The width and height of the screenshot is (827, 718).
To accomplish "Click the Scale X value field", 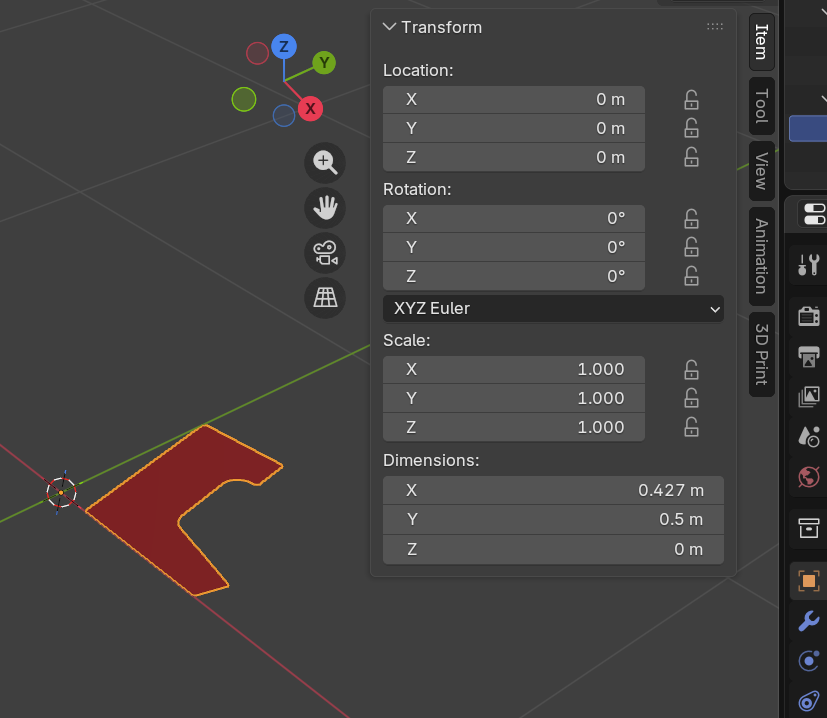I will [x=513, y=369].
